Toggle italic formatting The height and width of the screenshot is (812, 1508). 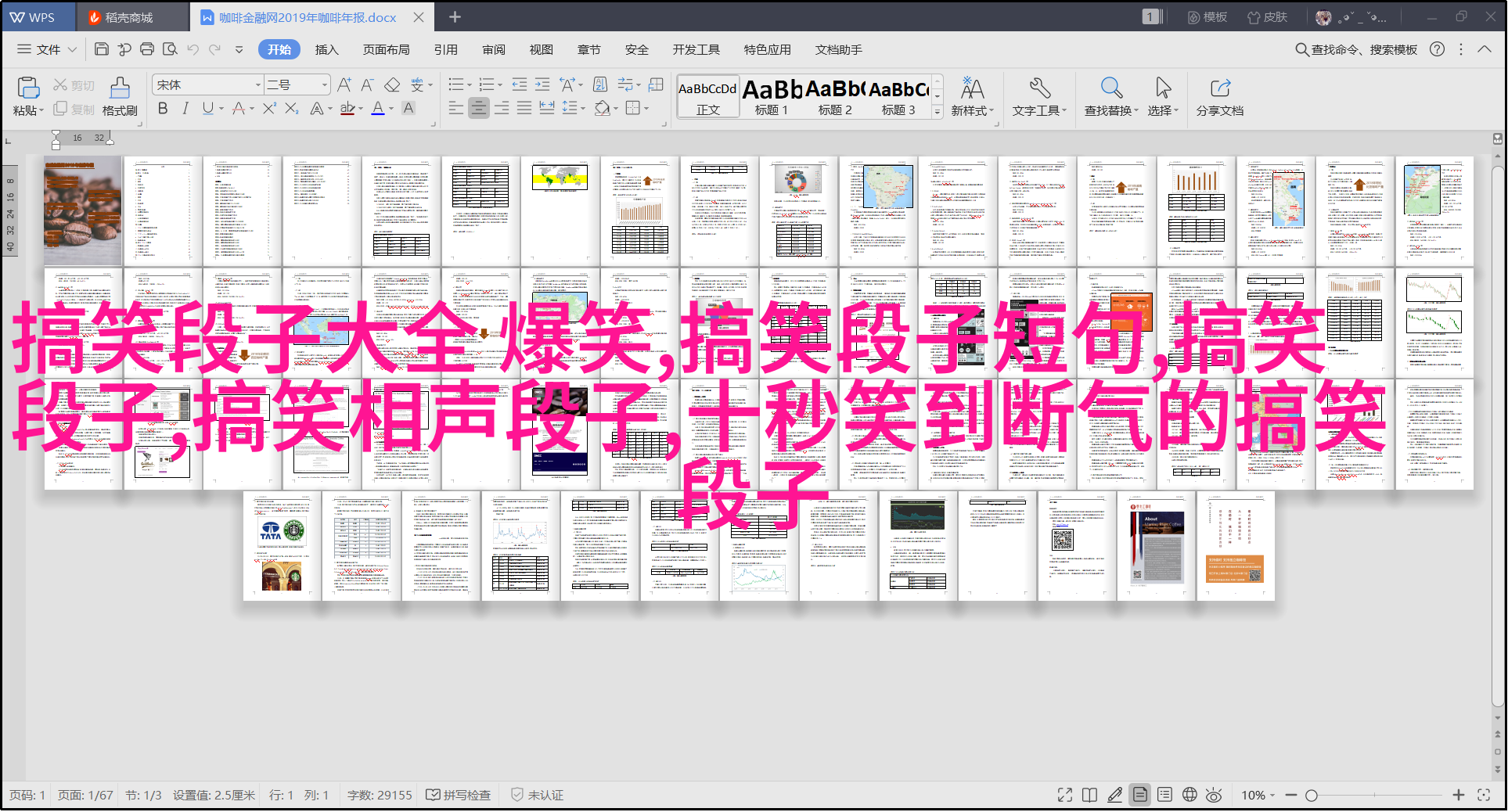click(185, 109)
